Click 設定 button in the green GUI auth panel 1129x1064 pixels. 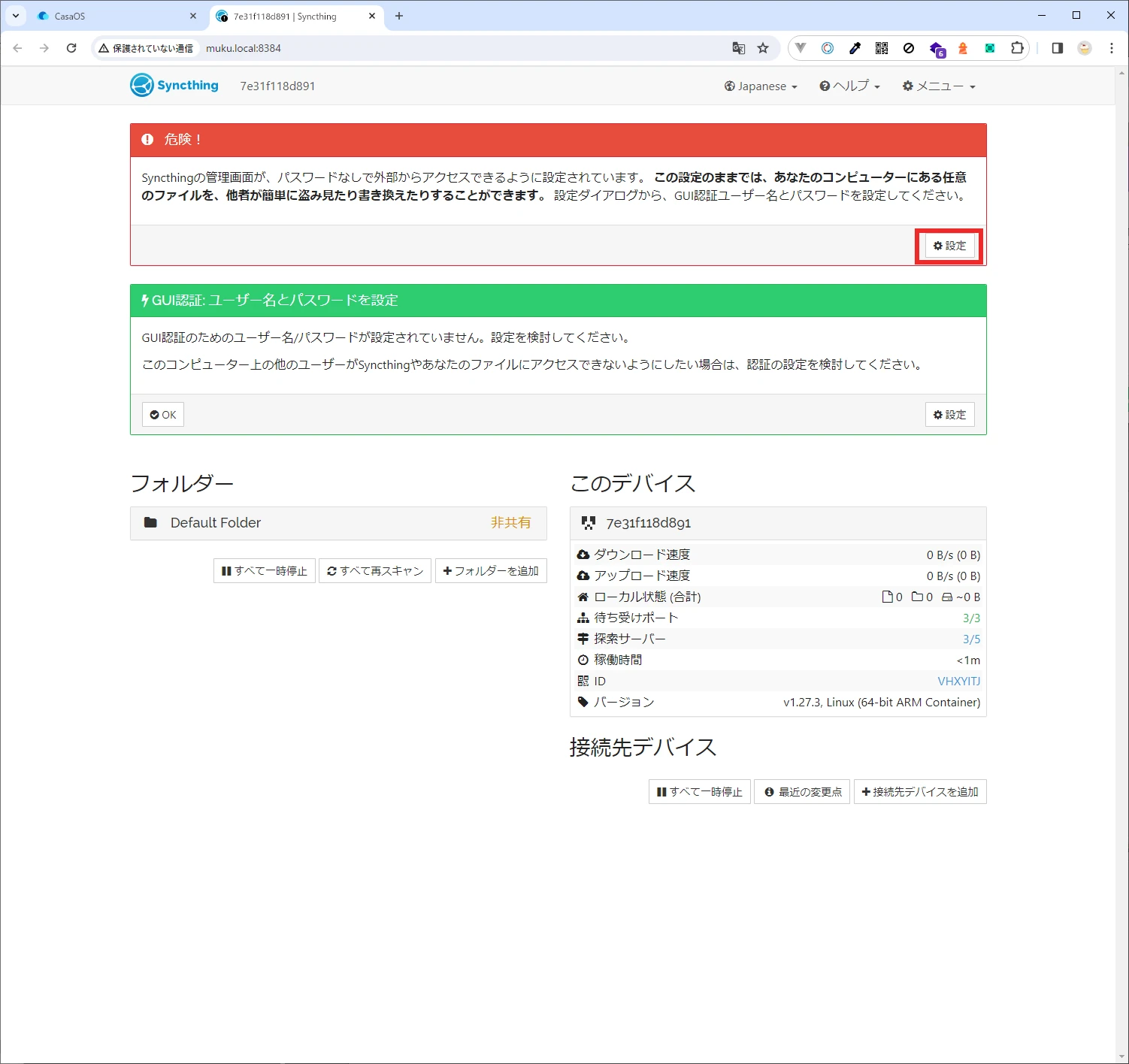[949, 415]
